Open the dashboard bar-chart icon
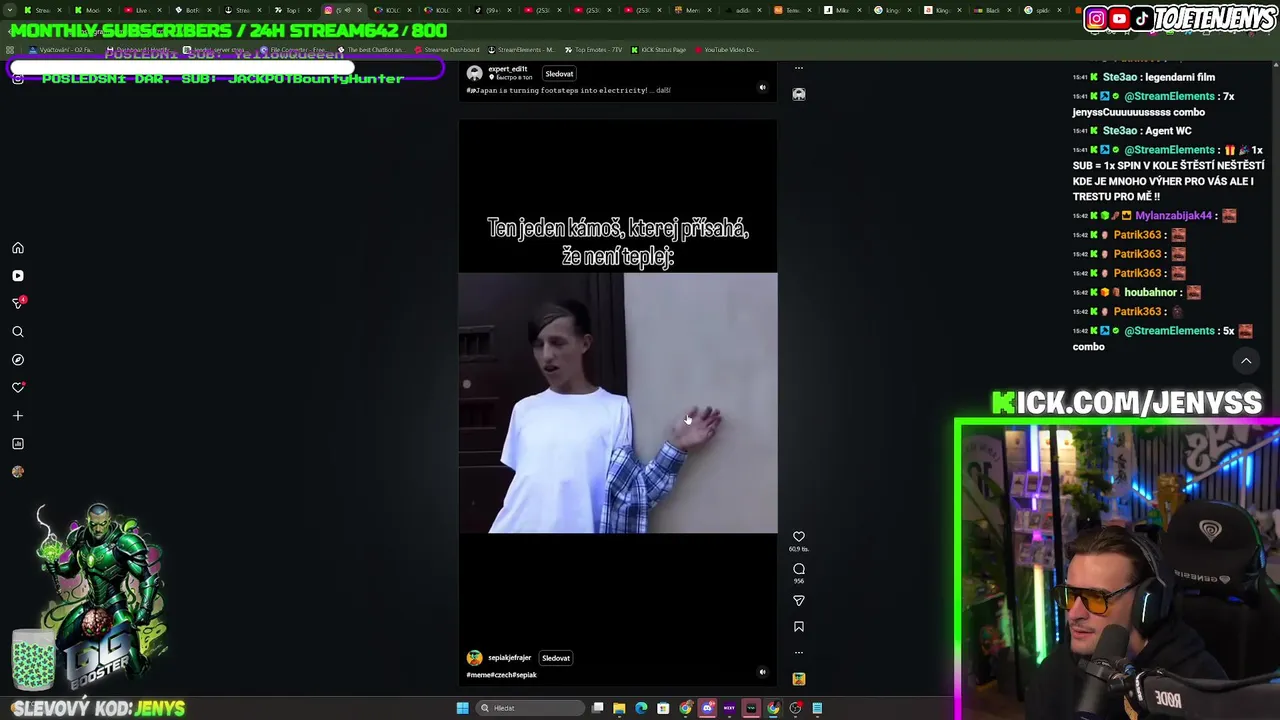 click(18, 444)
